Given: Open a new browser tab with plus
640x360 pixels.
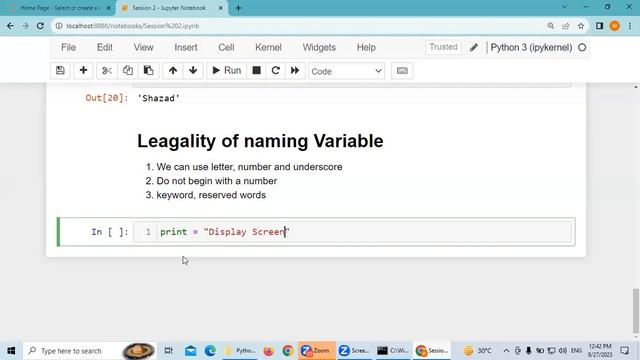Looking at the screenshot, I should (238, 8).
